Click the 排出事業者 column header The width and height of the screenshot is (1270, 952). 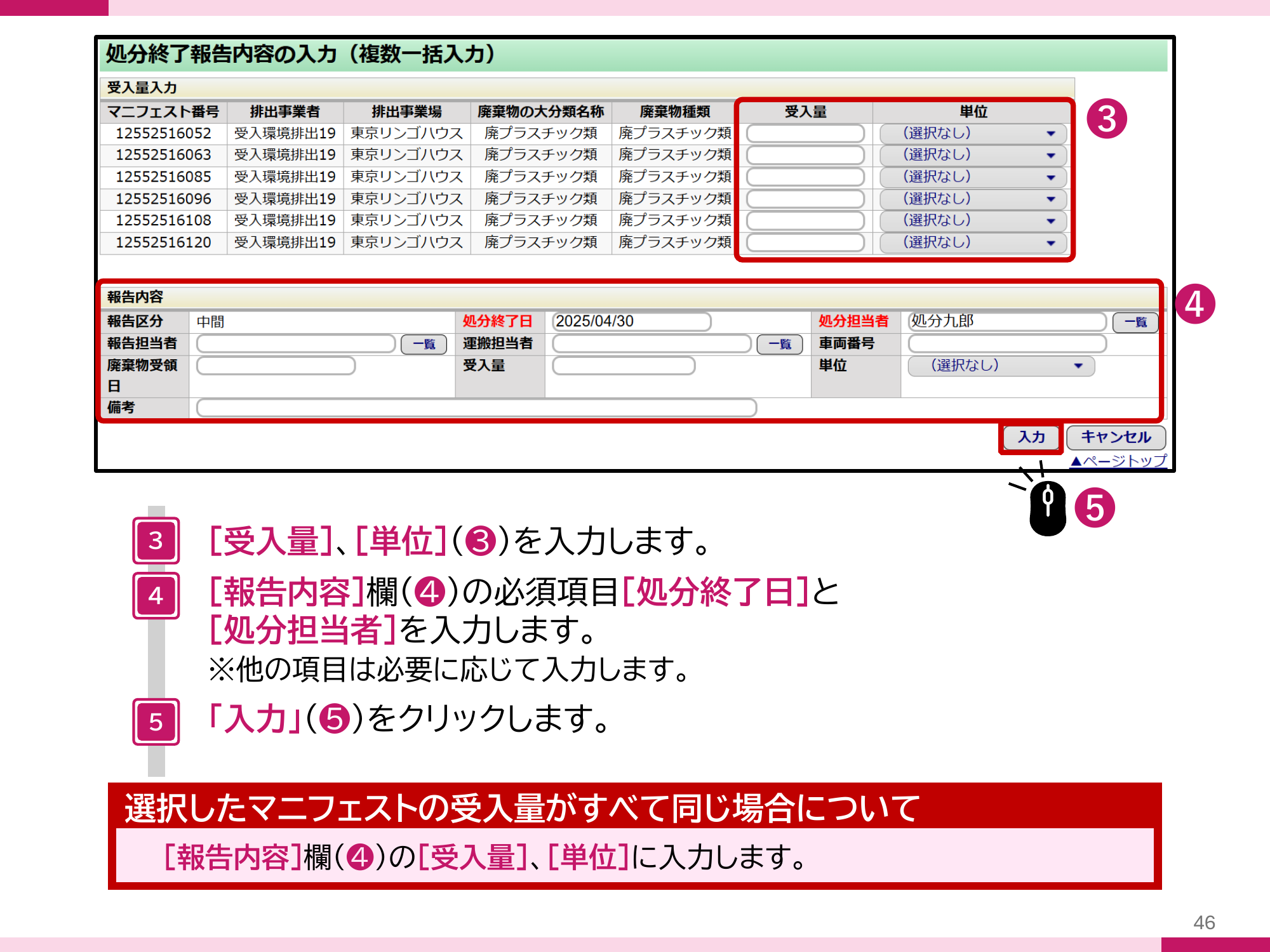(285, 112)
